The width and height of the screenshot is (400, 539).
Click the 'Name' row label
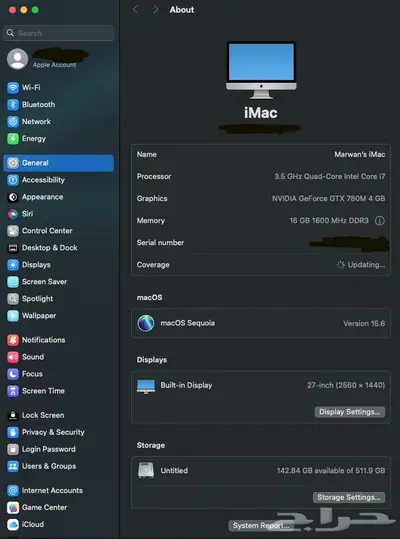pos(146,154)
